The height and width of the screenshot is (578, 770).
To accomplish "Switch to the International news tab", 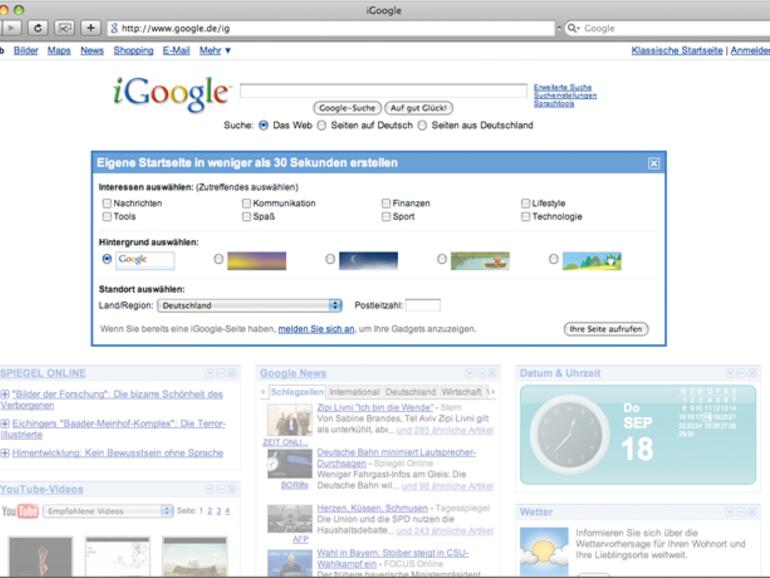I will coord(354,392).
